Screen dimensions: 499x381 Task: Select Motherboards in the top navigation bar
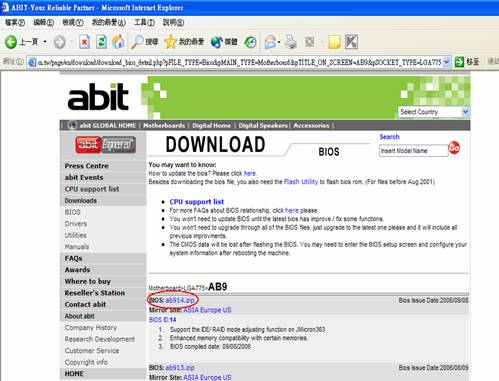pyautogui.click(x=164, y=126)
